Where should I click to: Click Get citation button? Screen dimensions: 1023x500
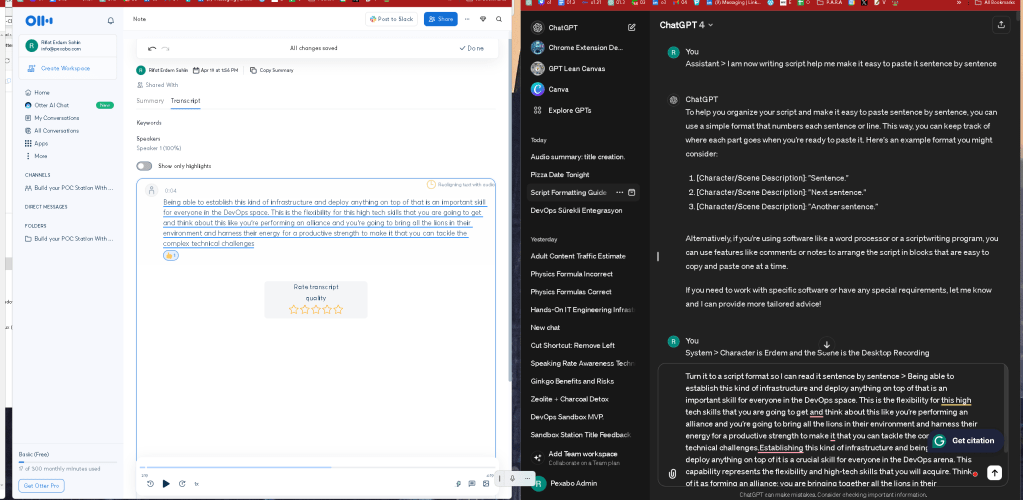966,441
